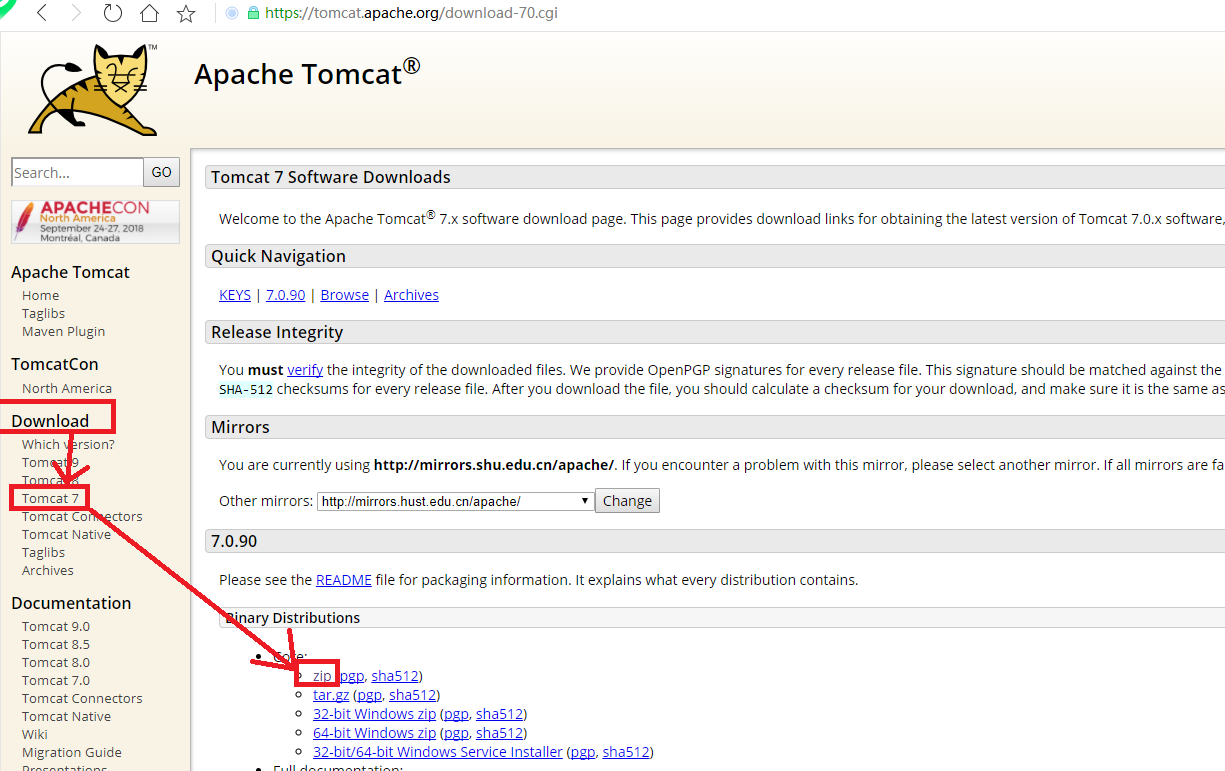Click the Documentation sidebar heading
This screenshot has width=1225, height=771.
(71, 603)
